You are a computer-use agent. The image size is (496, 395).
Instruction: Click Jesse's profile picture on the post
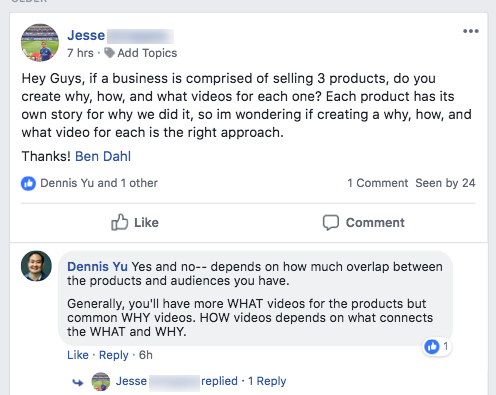pos(40,43)
